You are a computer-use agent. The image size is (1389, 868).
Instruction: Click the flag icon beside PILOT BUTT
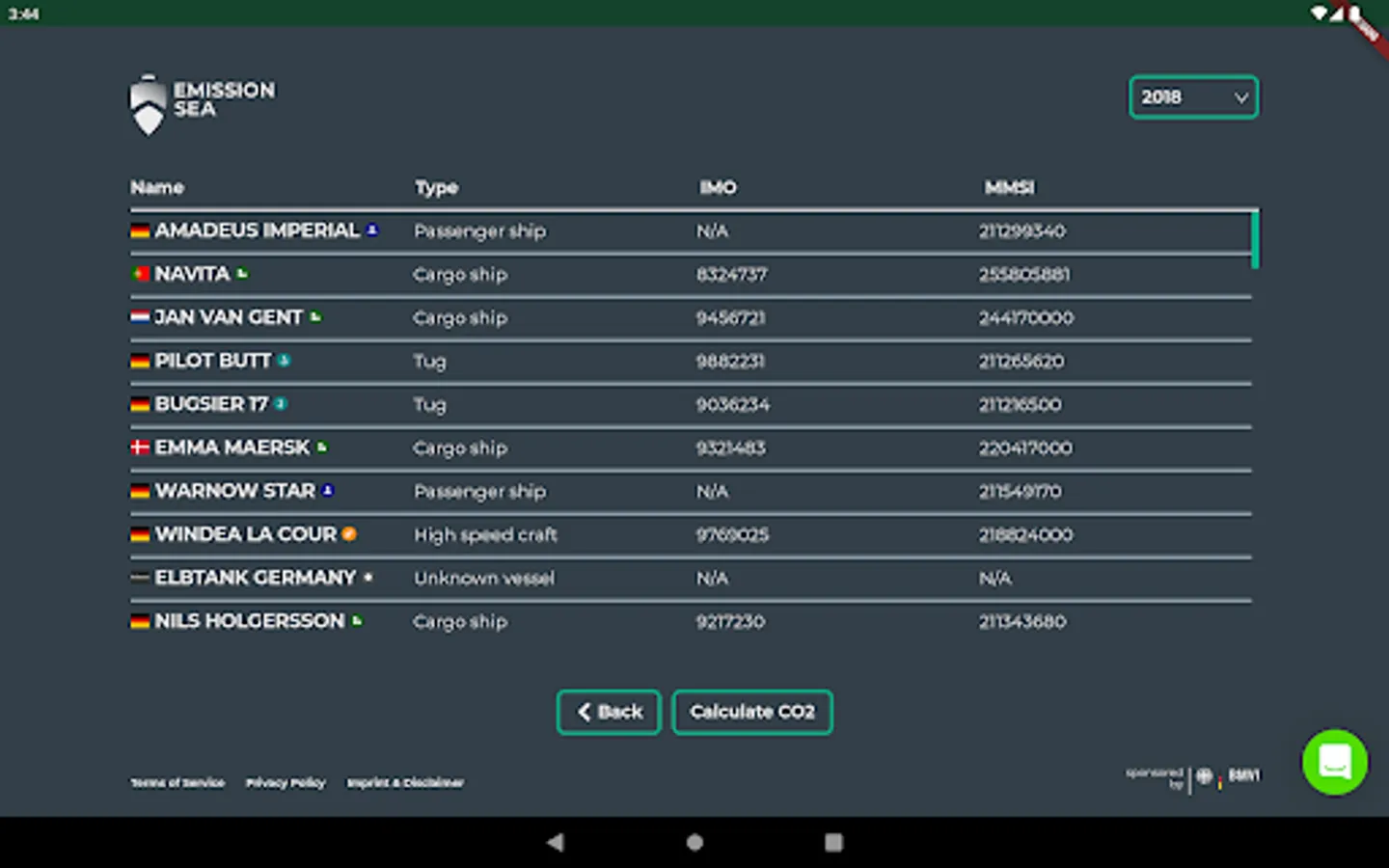(140, 361)
